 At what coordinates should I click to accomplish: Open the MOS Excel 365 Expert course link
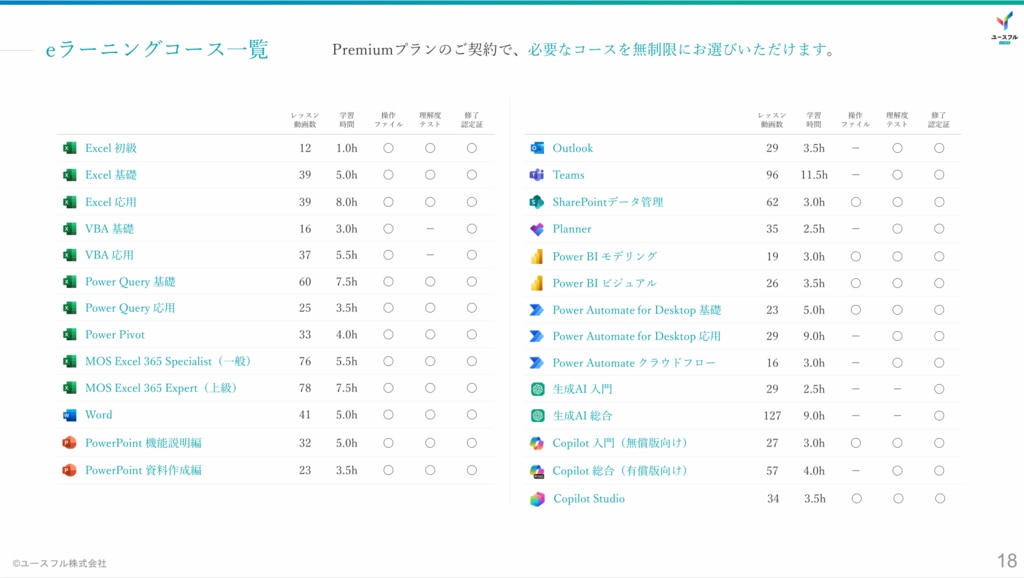coord(161,388)
